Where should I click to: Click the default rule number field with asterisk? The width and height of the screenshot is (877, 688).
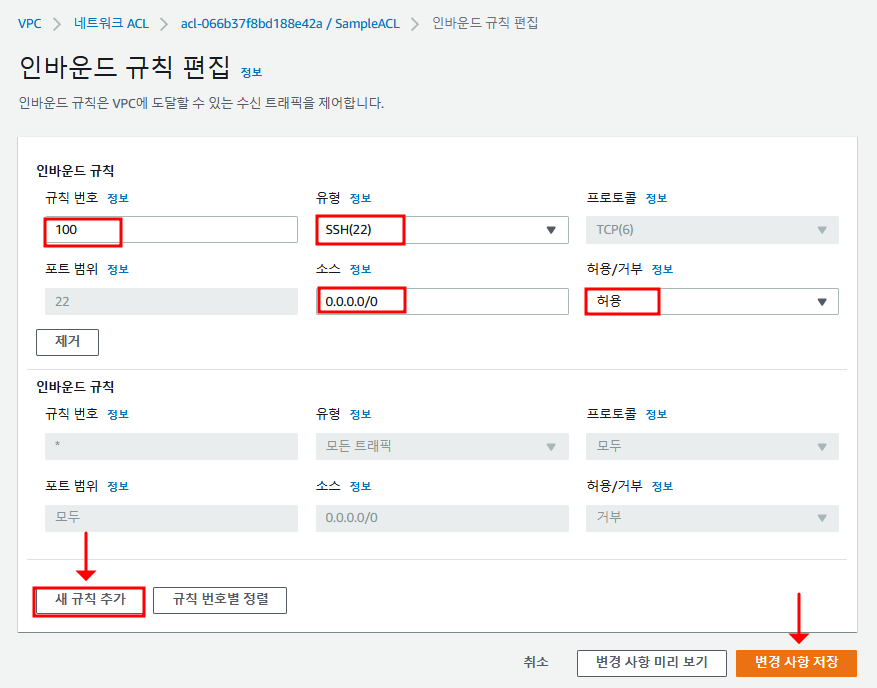[x=171, y=446]
